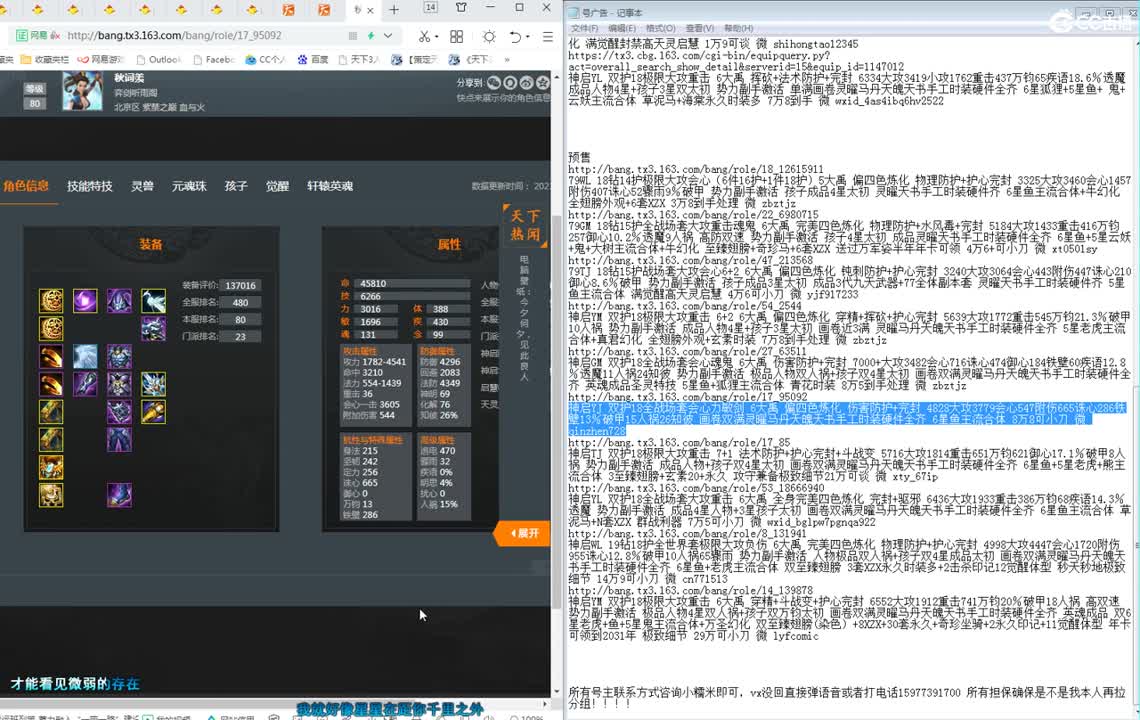
Task: Switch to the 灵兽 tab
Action: (142, 186)
